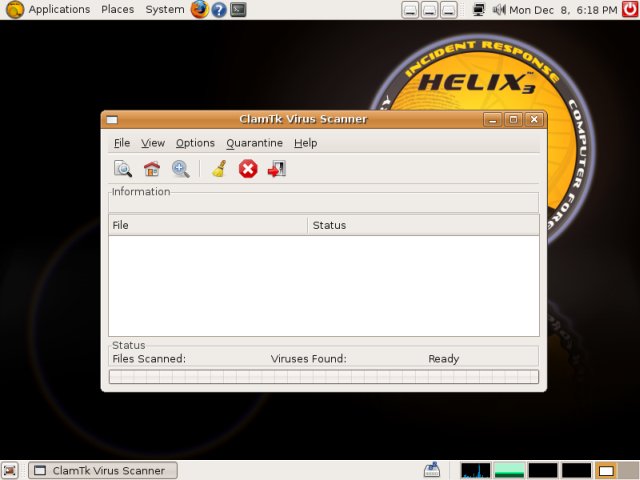640x480 pixels.
Task: Click the red power button icon
Action: (630, 9)
